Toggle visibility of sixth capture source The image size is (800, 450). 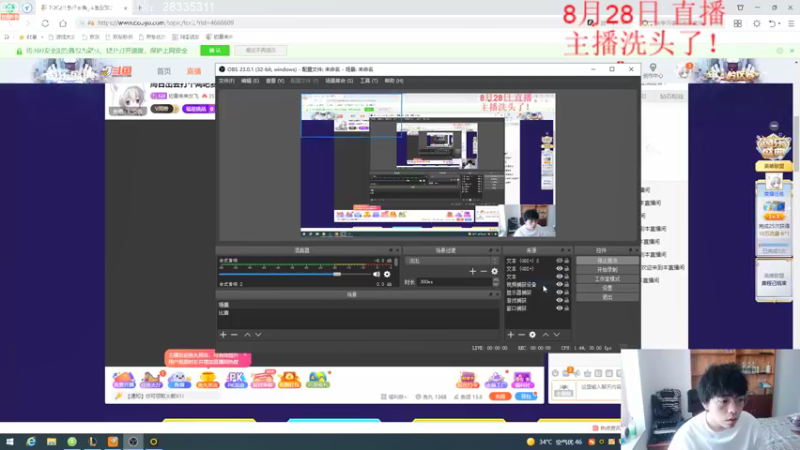tap(559, 300)
